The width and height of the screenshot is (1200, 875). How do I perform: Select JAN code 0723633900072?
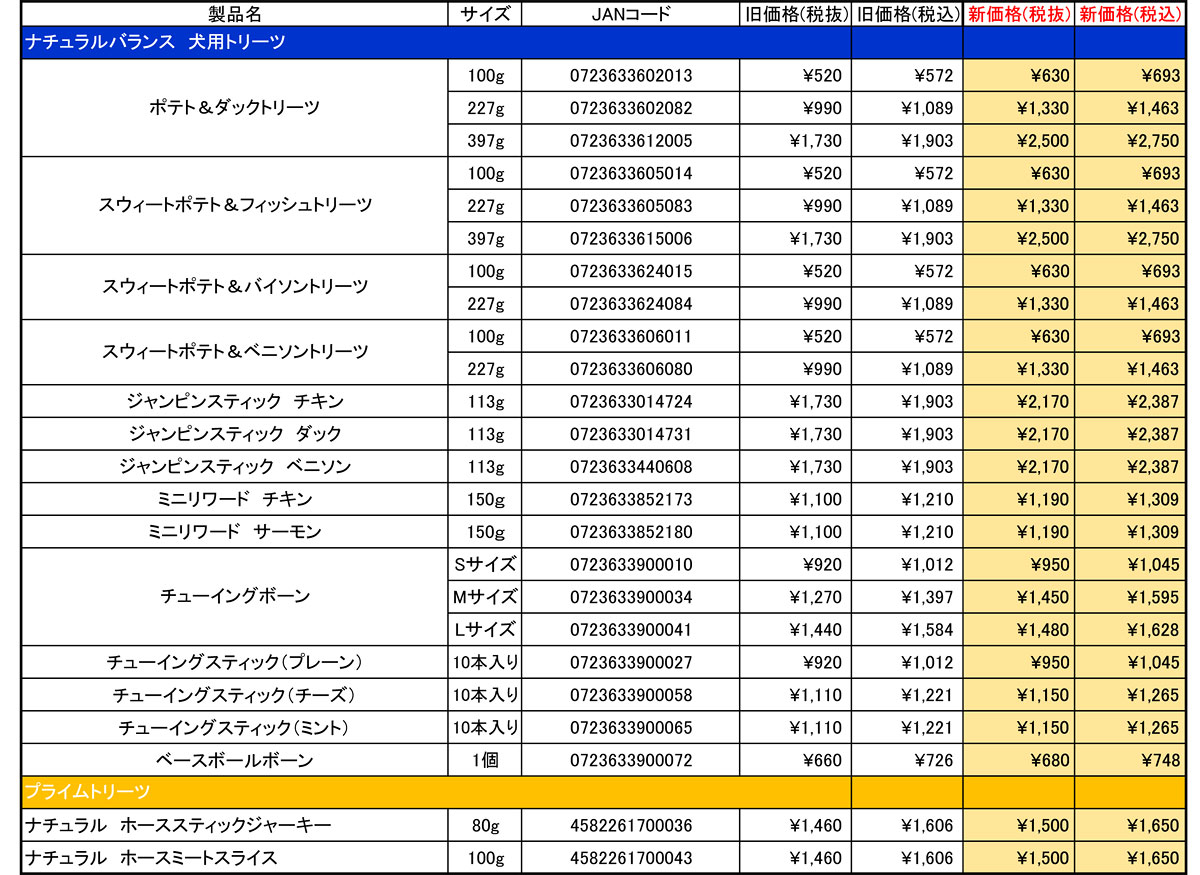pos(631,761)
